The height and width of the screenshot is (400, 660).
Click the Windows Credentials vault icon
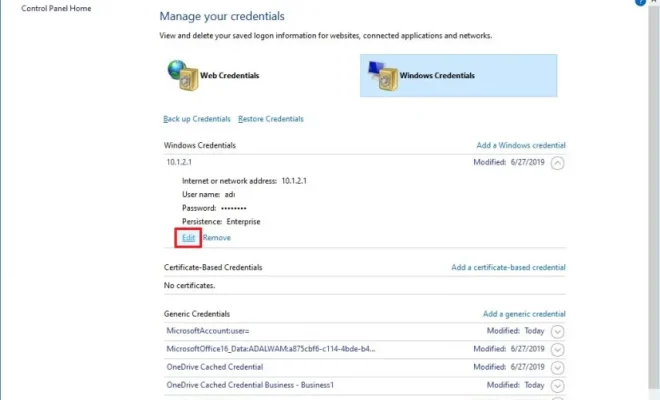point(380,74)
